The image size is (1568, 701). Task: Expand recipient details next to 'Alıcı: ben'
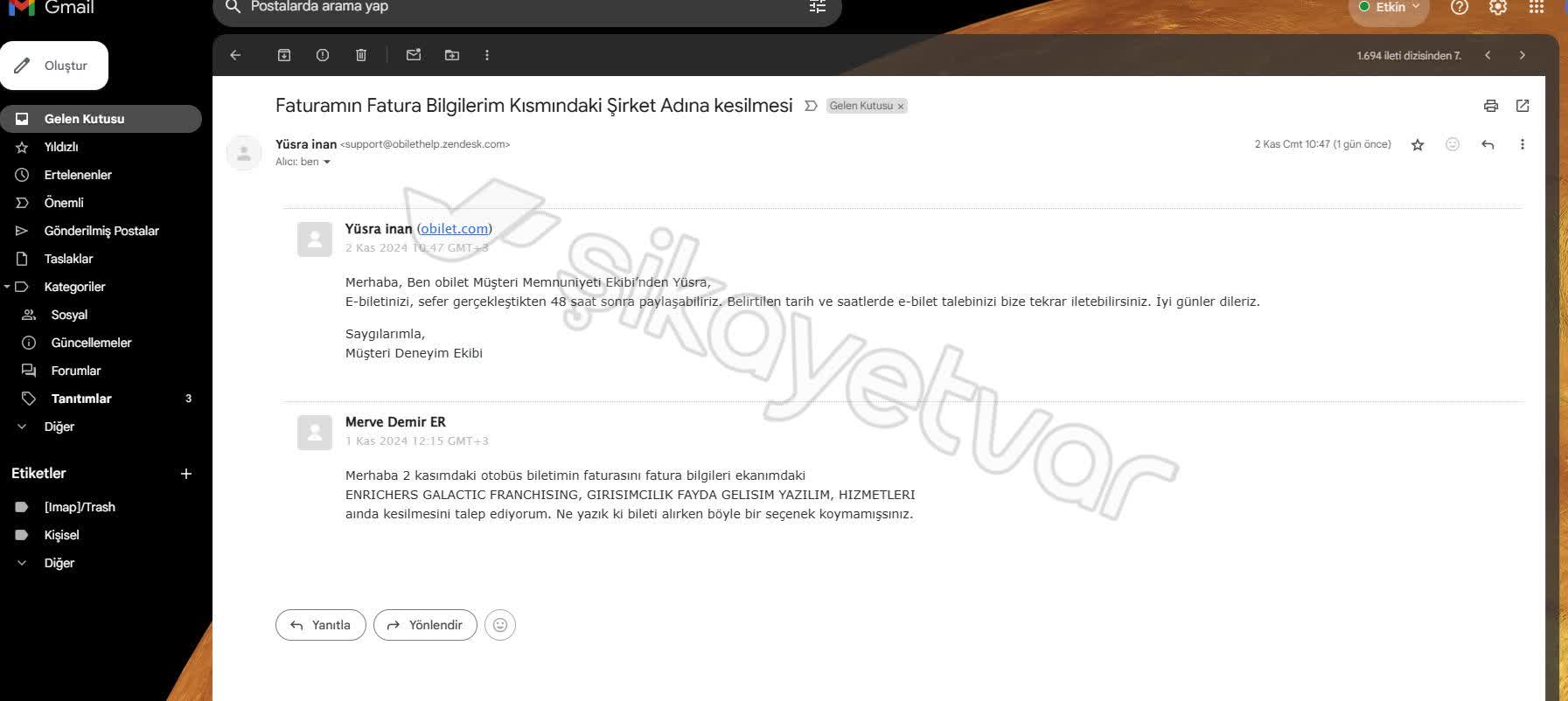click(x=327, y=163)
